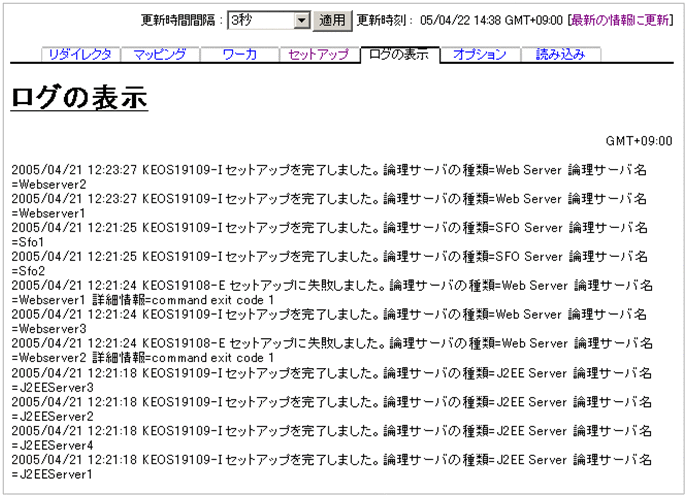Click =Webserver2 詳細情報=command exit code 1
This screenshot has height=497, width=687.
click(143, 358)
